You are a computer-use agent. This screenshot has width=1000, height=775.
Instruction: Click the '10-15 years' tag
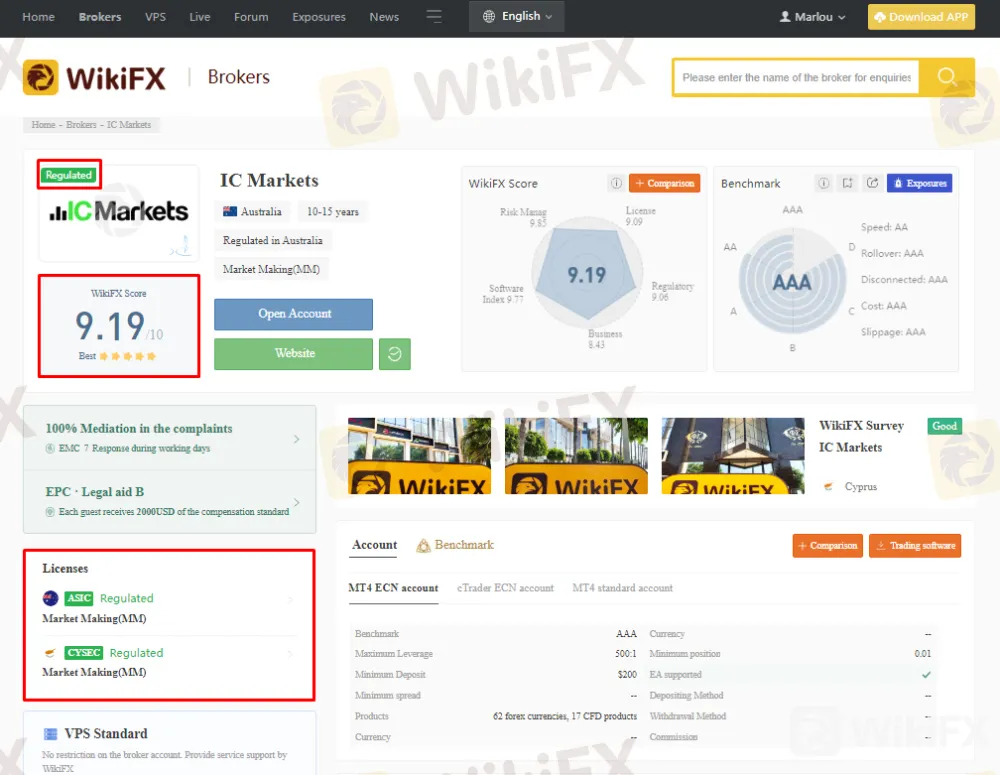(x=332, y=212)
